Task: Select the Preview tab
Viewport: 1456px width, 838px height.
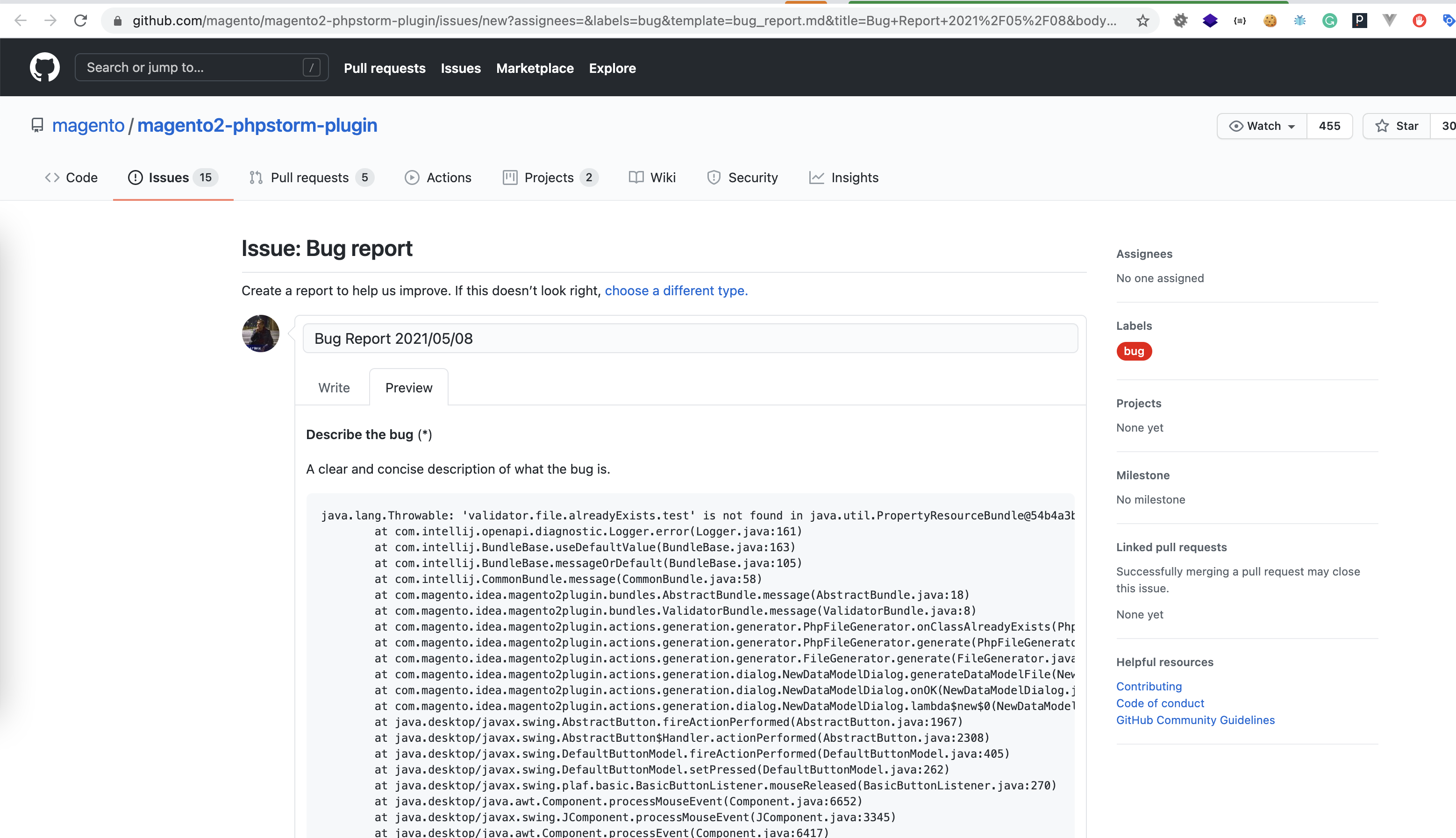Action: click(409, 388)
